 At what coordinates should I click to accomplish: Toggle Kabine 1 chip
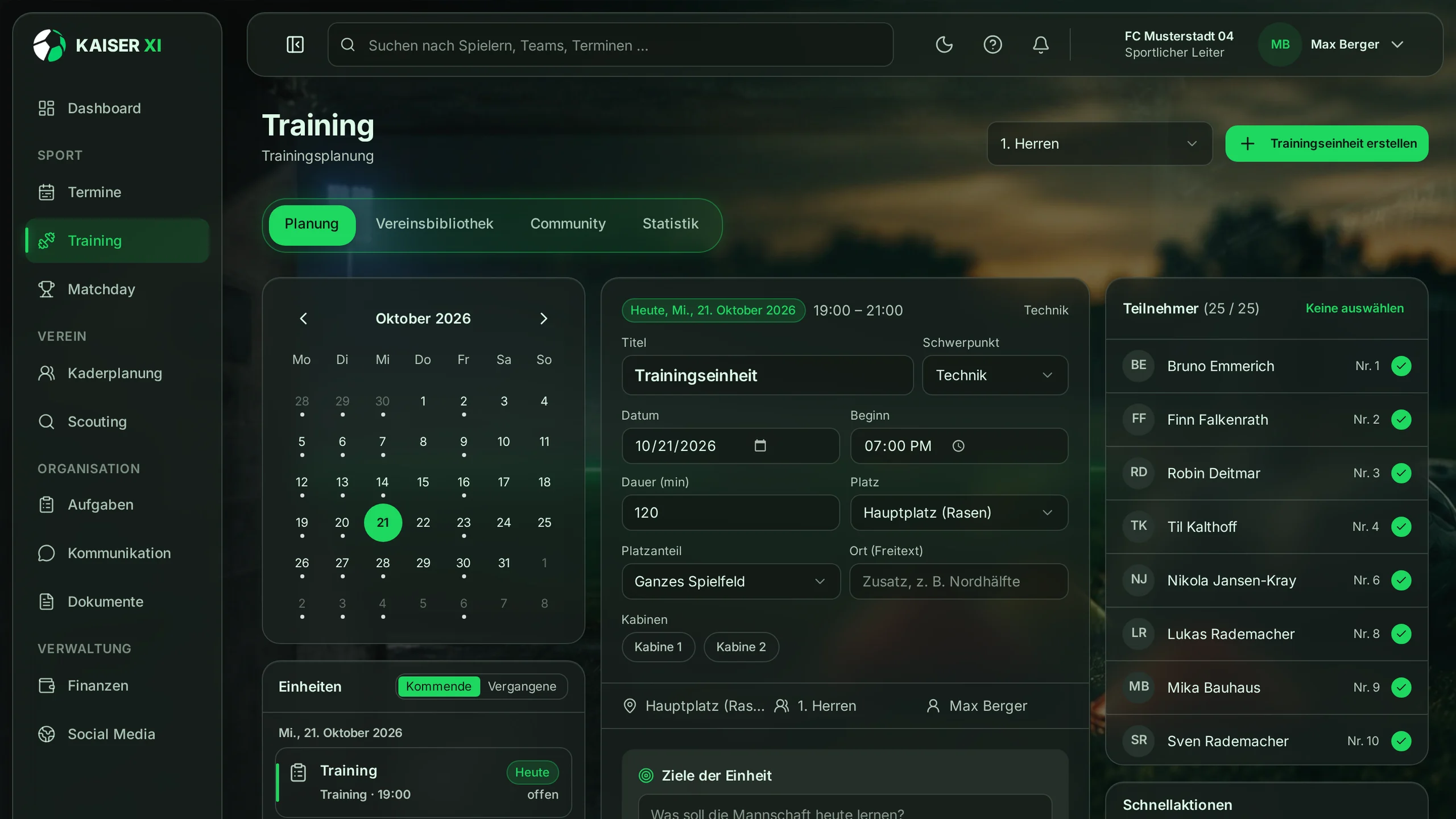point(658,647)
